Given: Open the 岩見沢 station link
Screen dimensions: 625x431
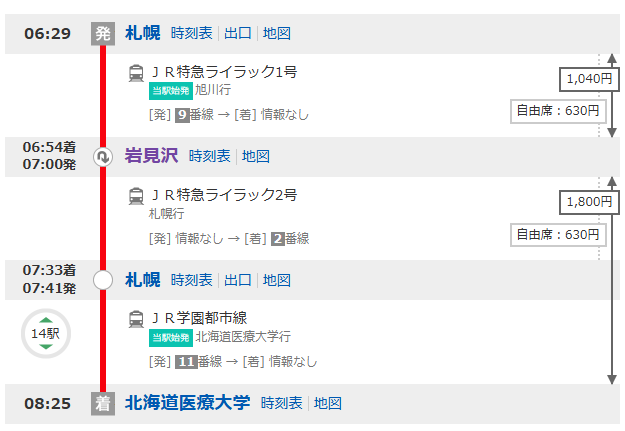Looking at the screenshot, I should click(x=152, y=156).
